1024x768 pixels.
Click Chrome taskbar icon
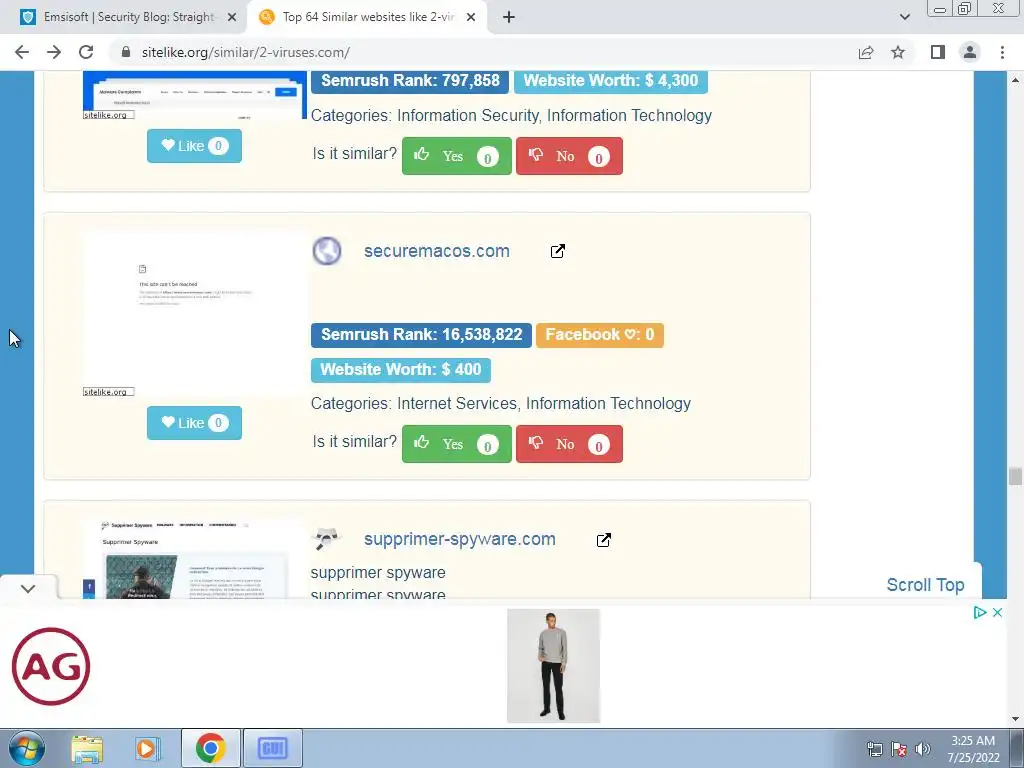click(x=210, y=748)
